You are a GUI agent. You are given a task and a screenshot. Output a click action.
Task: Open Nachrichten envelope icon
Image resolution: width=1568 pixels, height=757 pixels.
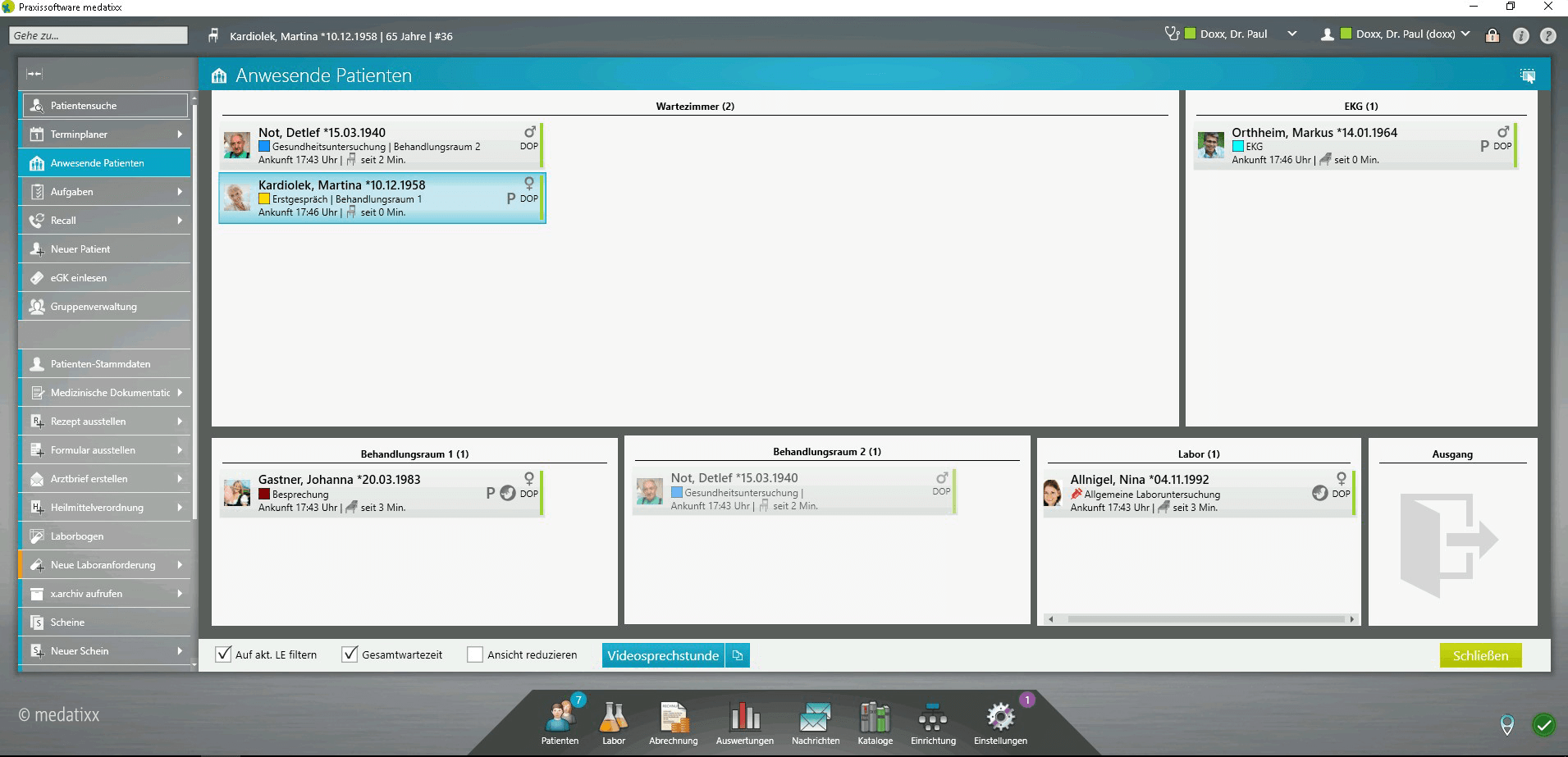(x=815, y=718)
